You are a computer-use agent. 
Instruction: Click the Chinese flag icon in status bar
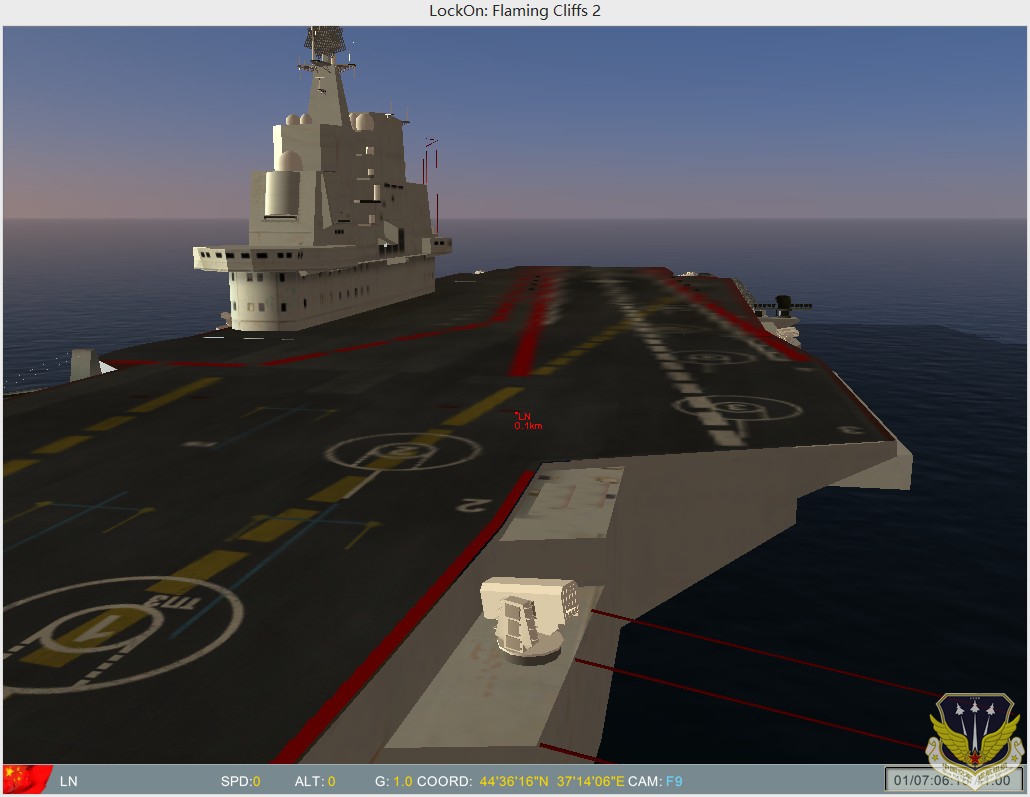(27, 780)
